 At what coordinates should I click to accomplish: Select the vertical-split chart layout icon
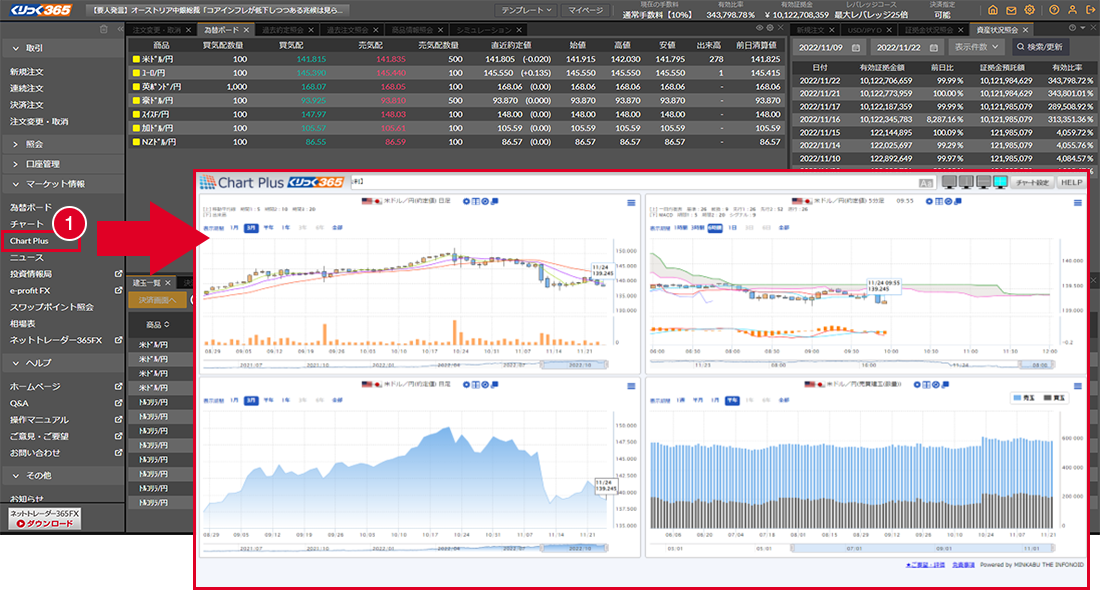(x=966, y=182)
